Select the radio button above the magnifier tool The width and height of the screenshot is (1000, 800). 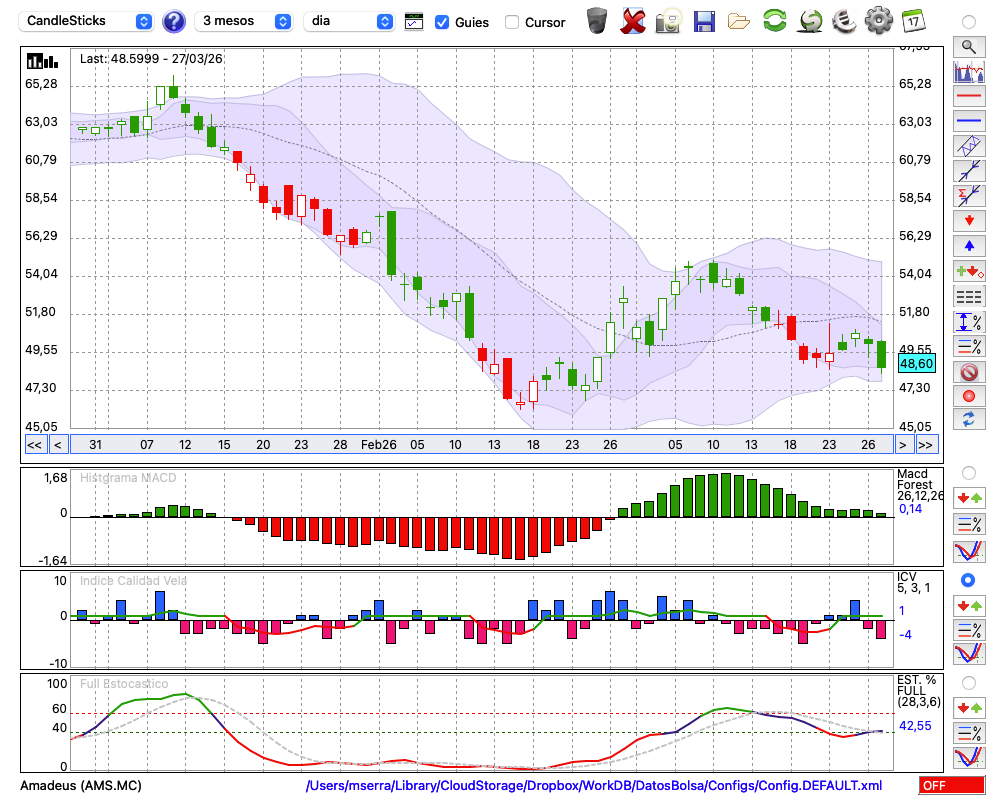[x=969, y=22]
